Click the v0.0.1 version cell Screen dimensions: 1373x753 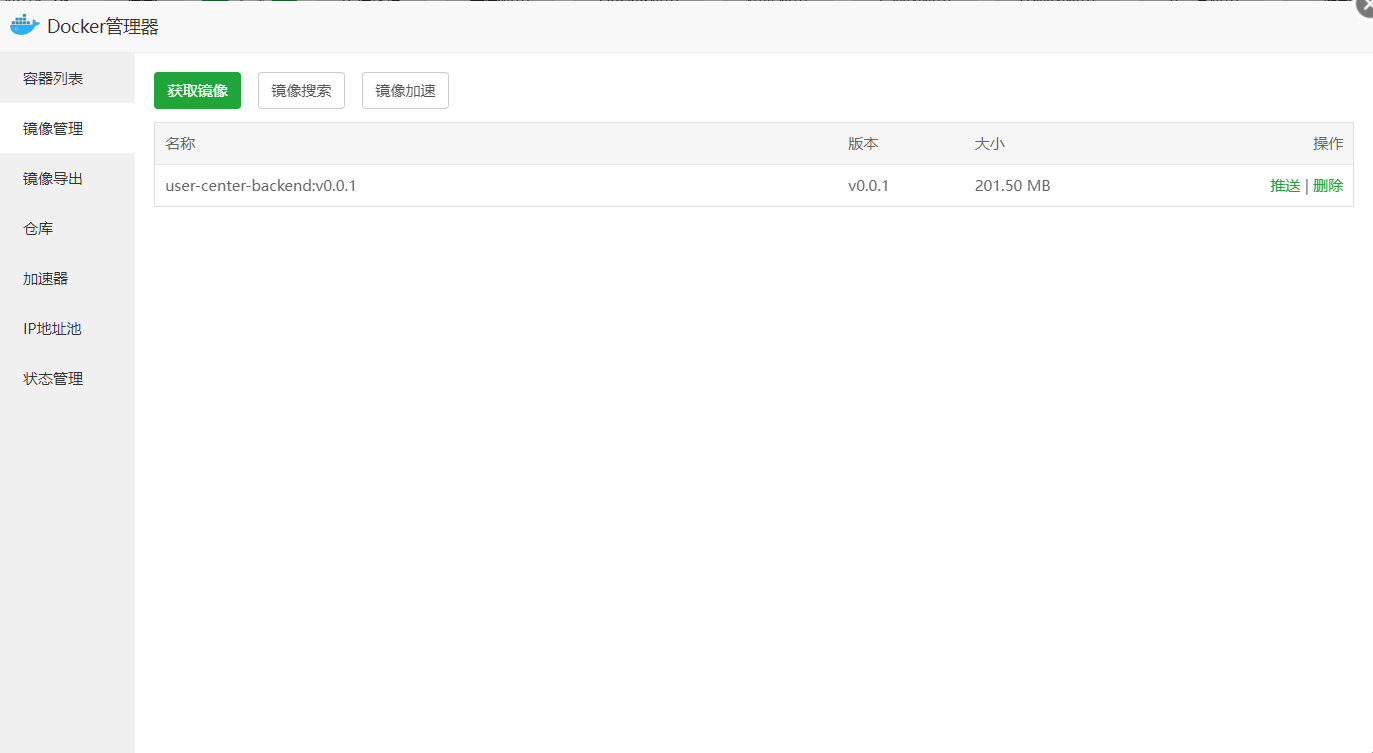pos(868,185)
